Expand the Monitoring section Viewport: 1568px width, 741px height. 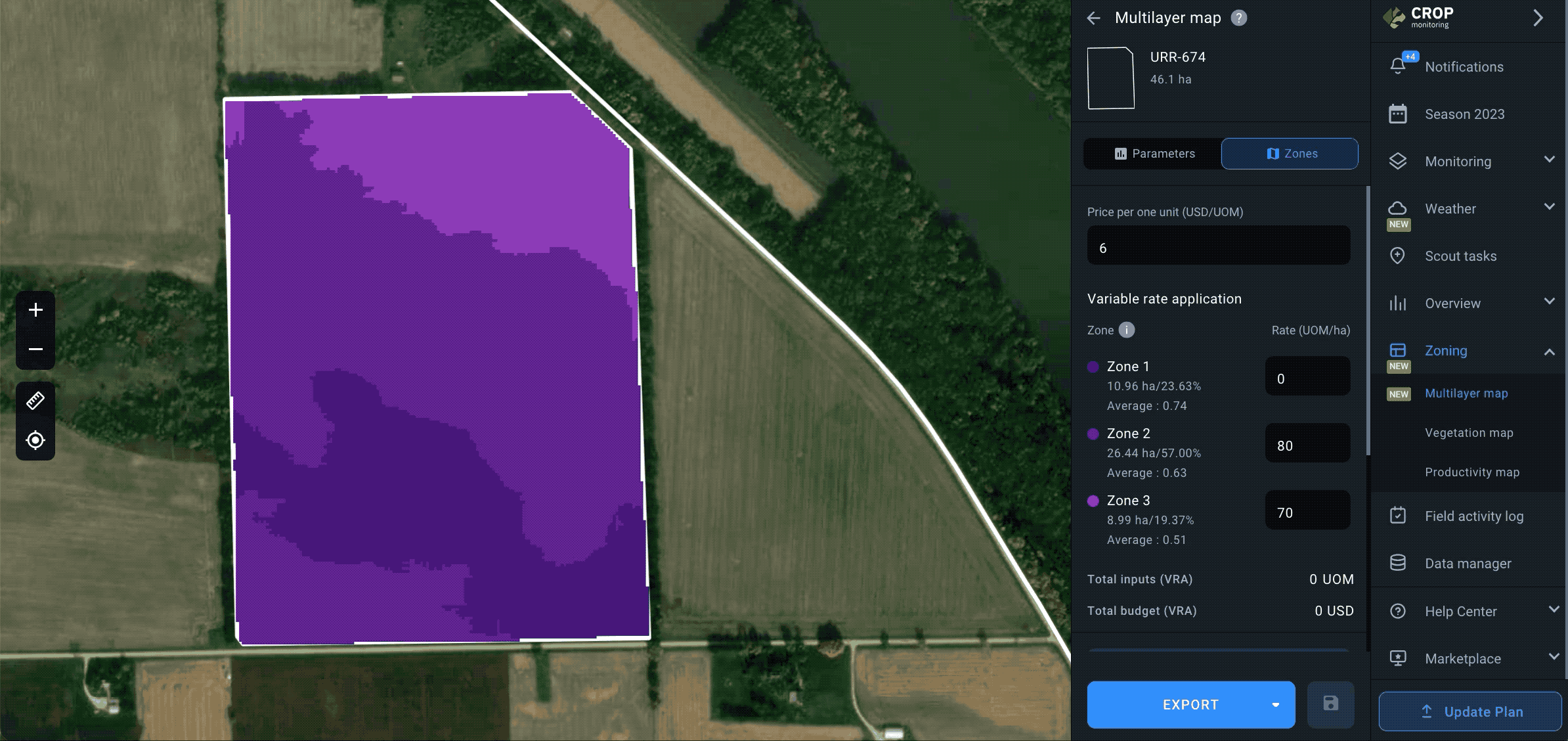1550,160
